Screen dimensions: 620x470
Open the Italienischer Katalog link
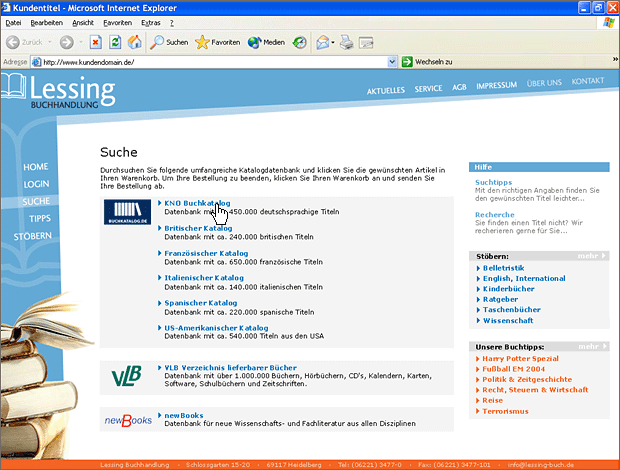pyautogui.click(x=204, y=278)
